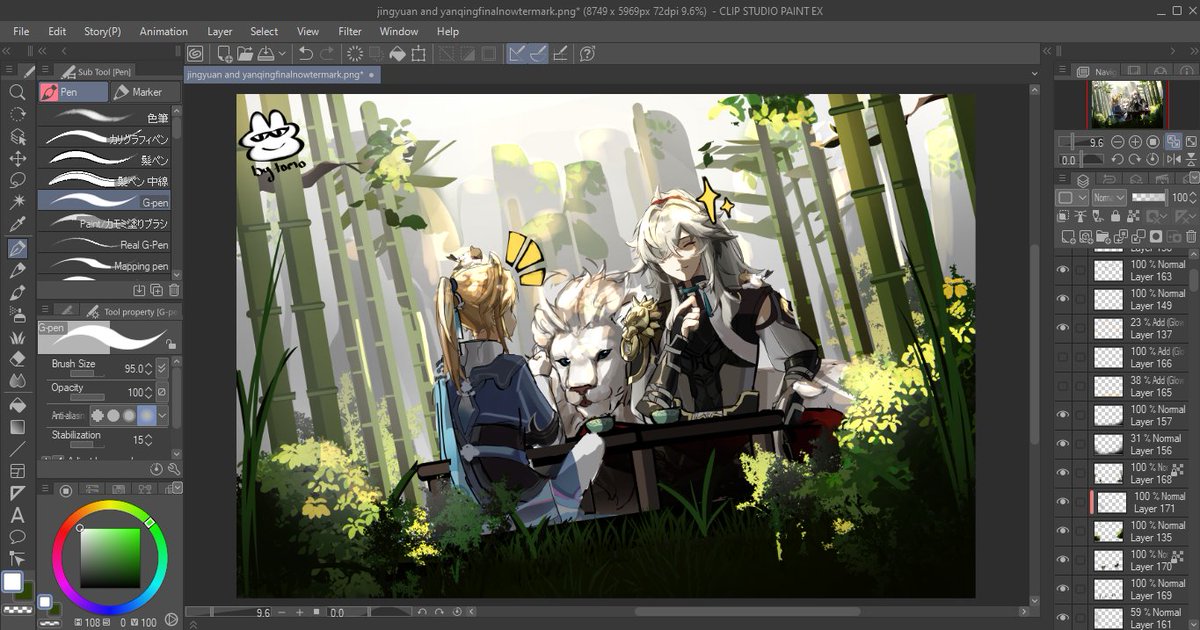Redo the last undone action
Viewport: 1200px width, 630px height.
click(x=329, y=53)
